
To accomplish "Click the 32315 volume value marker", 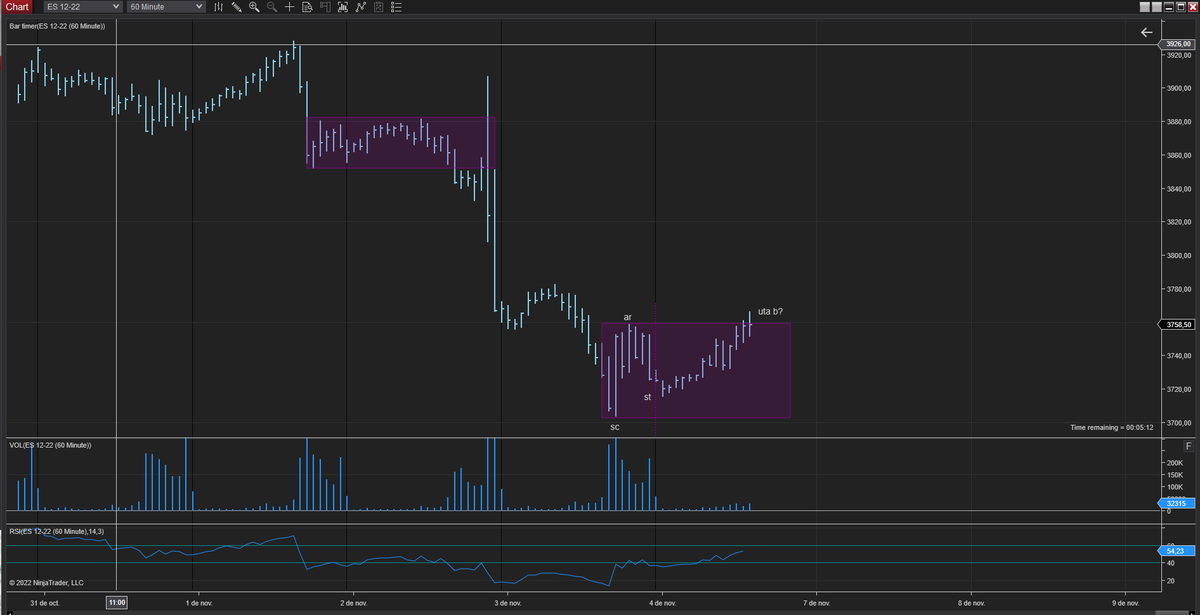I will click(x=1176, y=503).
